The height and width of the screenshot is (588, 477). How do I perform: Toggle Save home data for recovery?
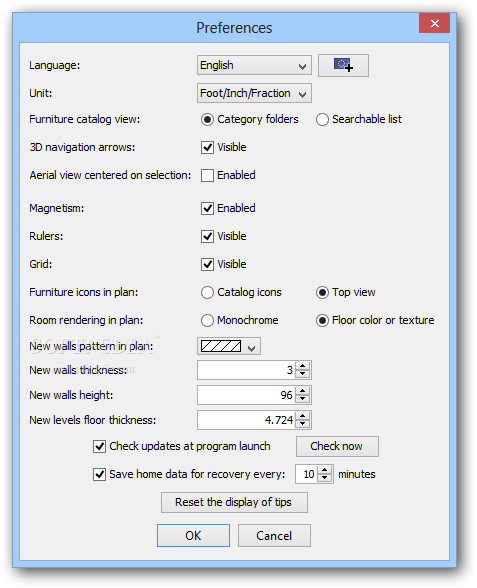coord(99,474)
